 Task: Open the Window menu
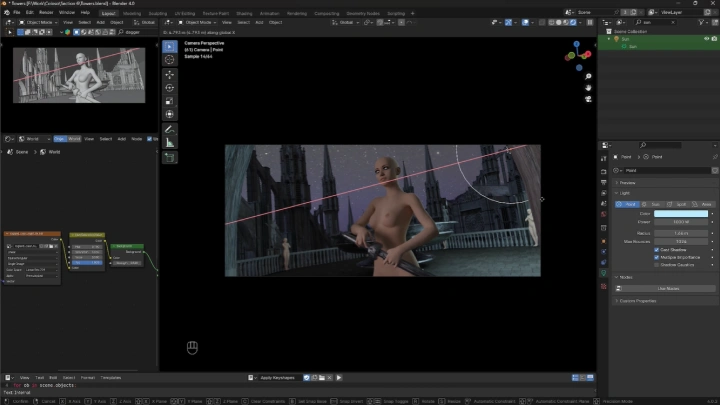(x=67, y=12)
